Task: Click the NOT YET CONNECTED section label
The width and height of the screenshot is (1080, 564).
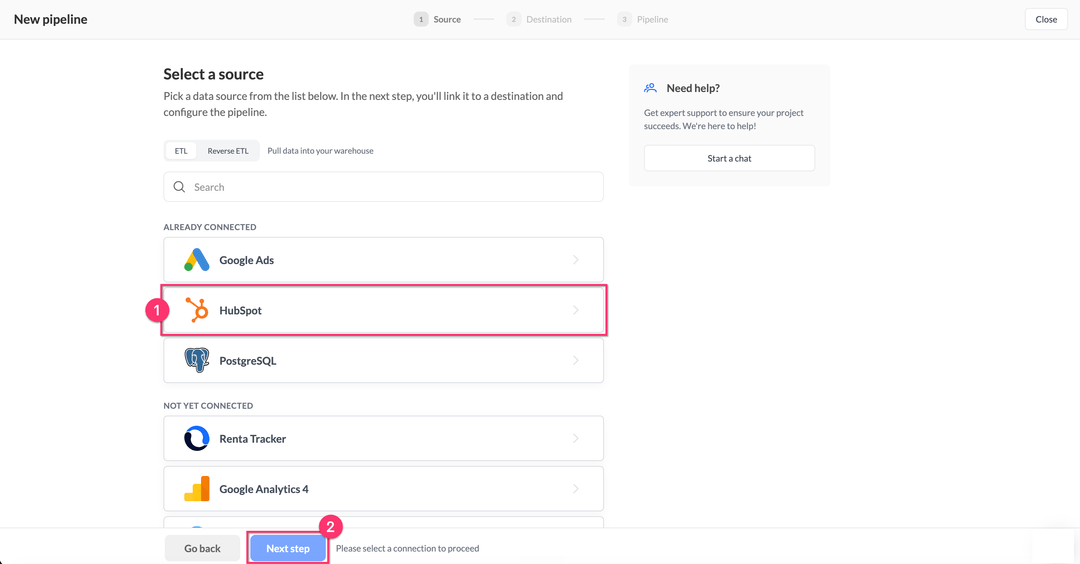Action: 208,406
